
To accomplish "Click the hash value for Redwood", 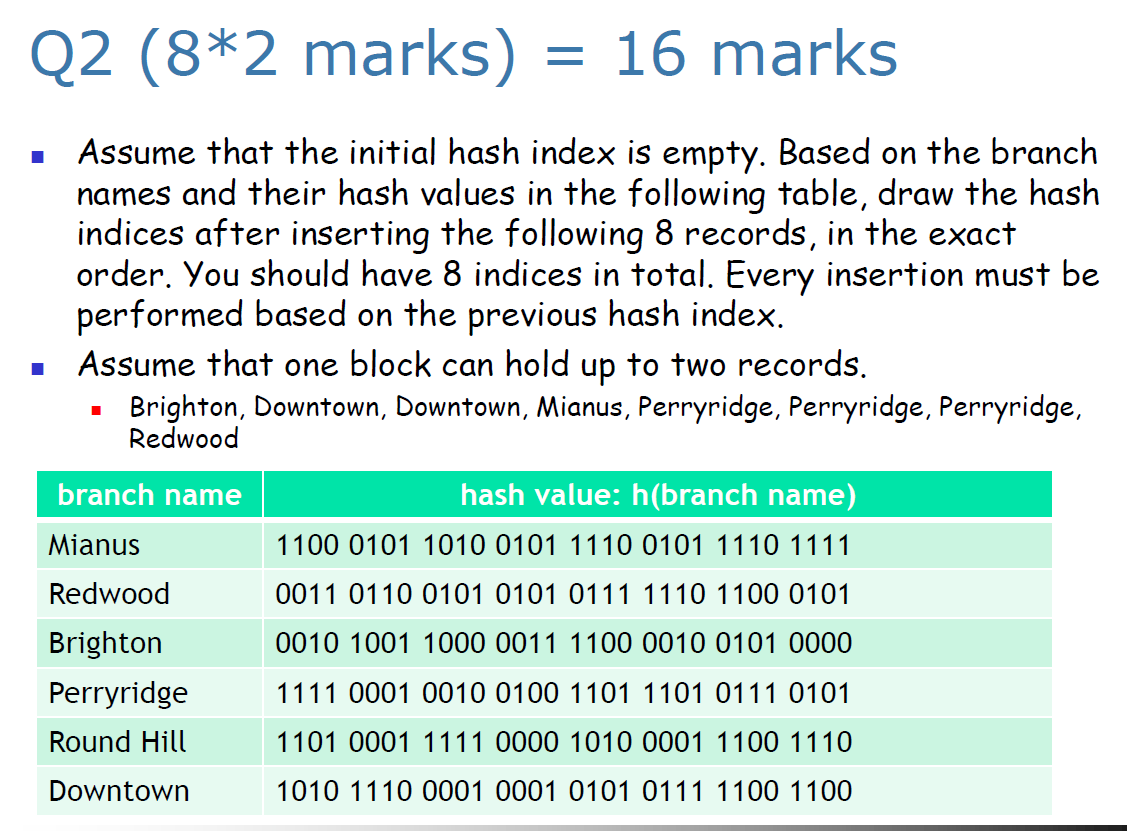I will 559,593.
